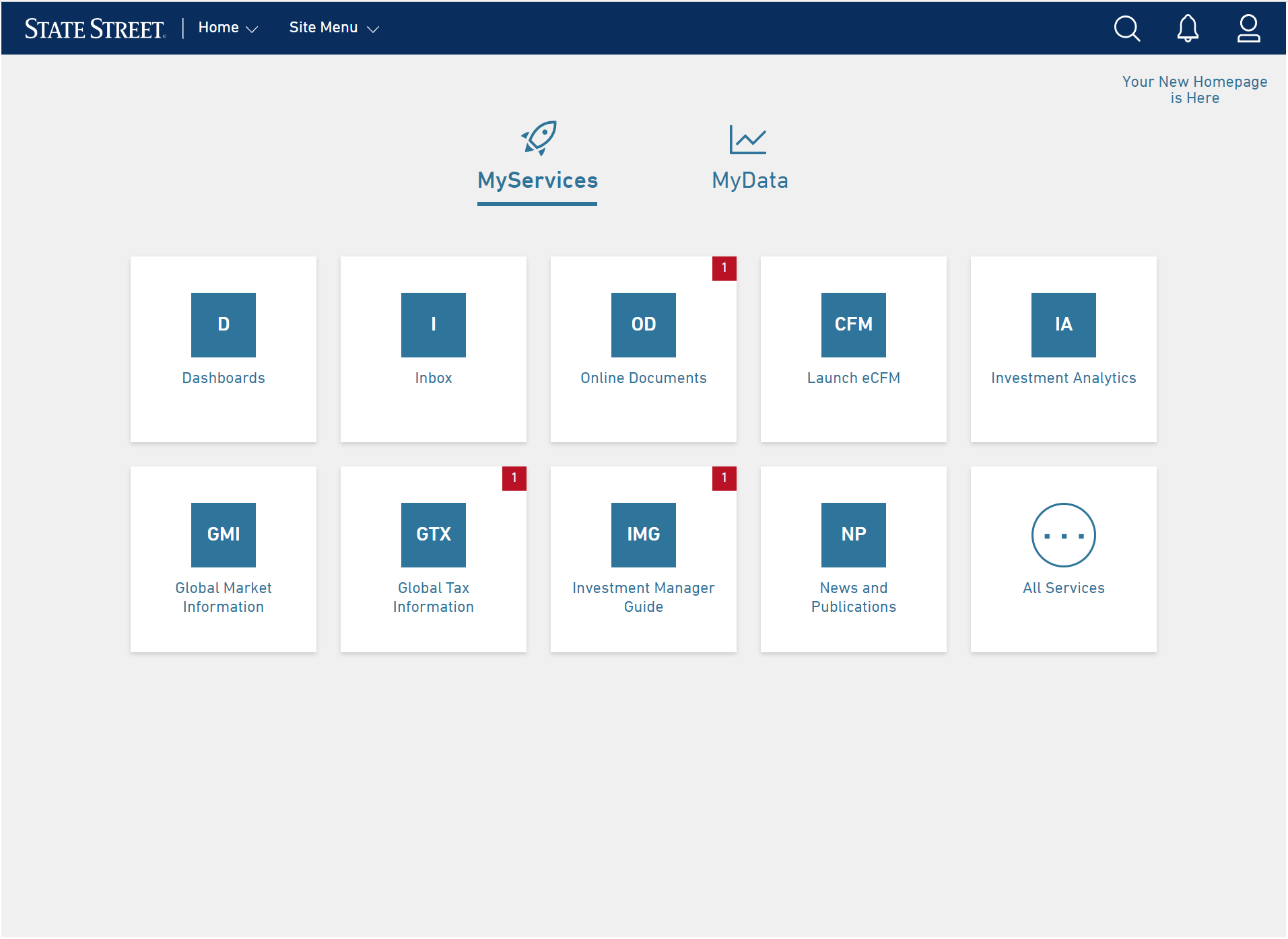Open the Inbox tile icon
Screen dimensions: 1288x939
click(x=434, y=325)
